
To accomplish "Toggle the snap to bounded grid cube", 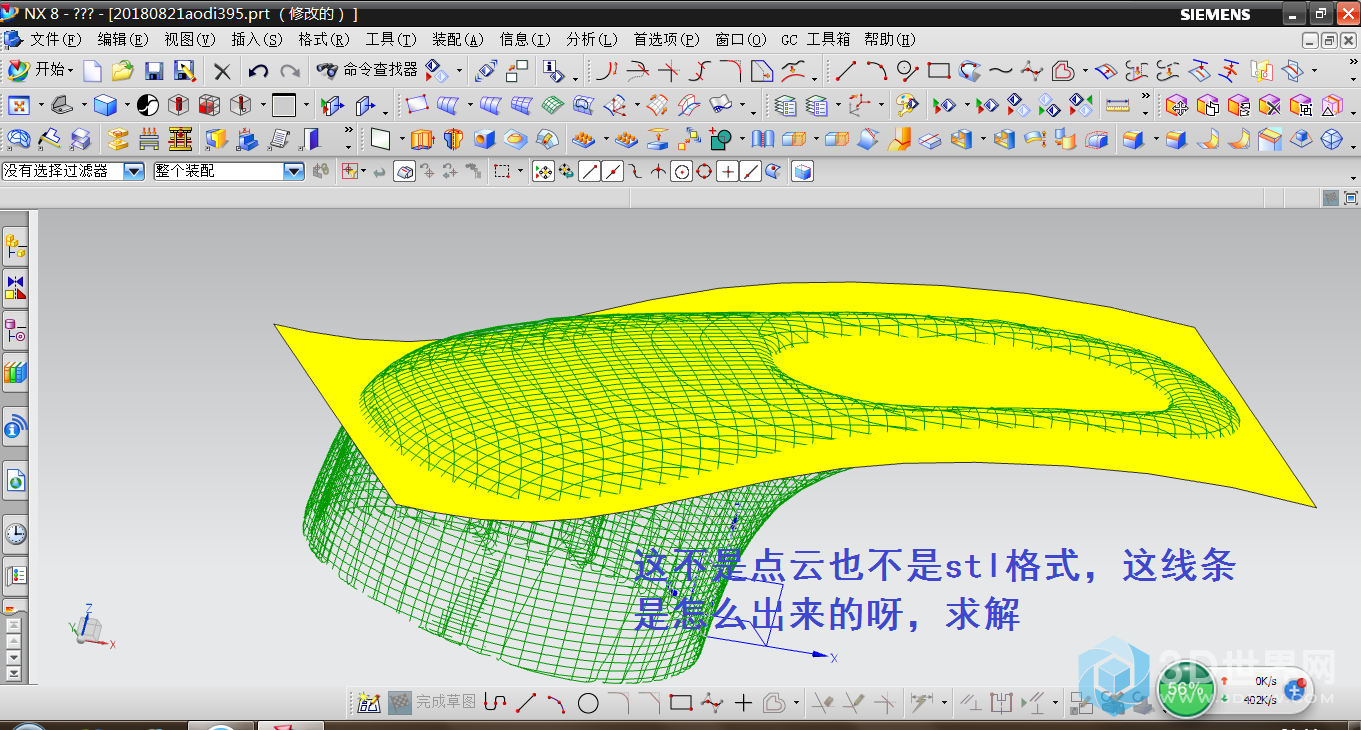I will point(802,172).
